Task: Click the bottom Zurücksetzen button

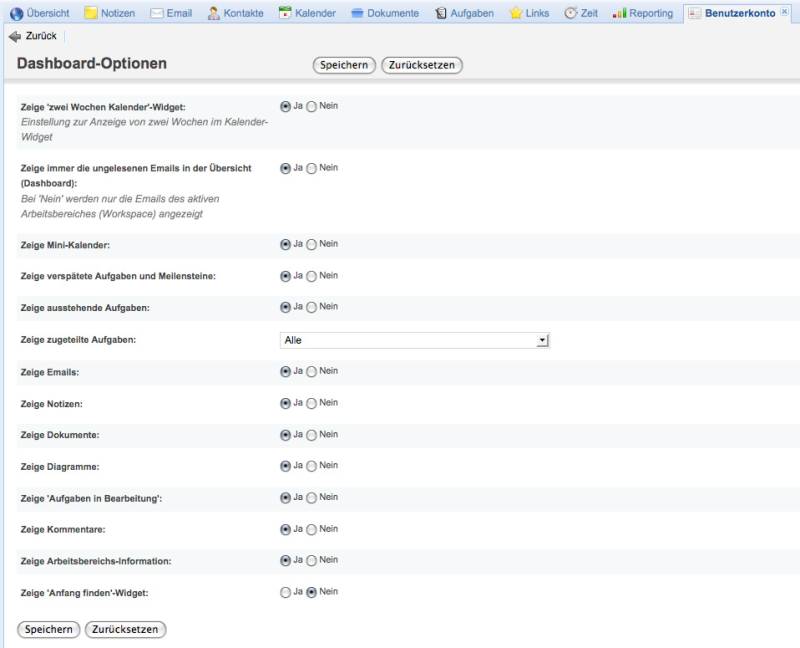Action: 126,629
